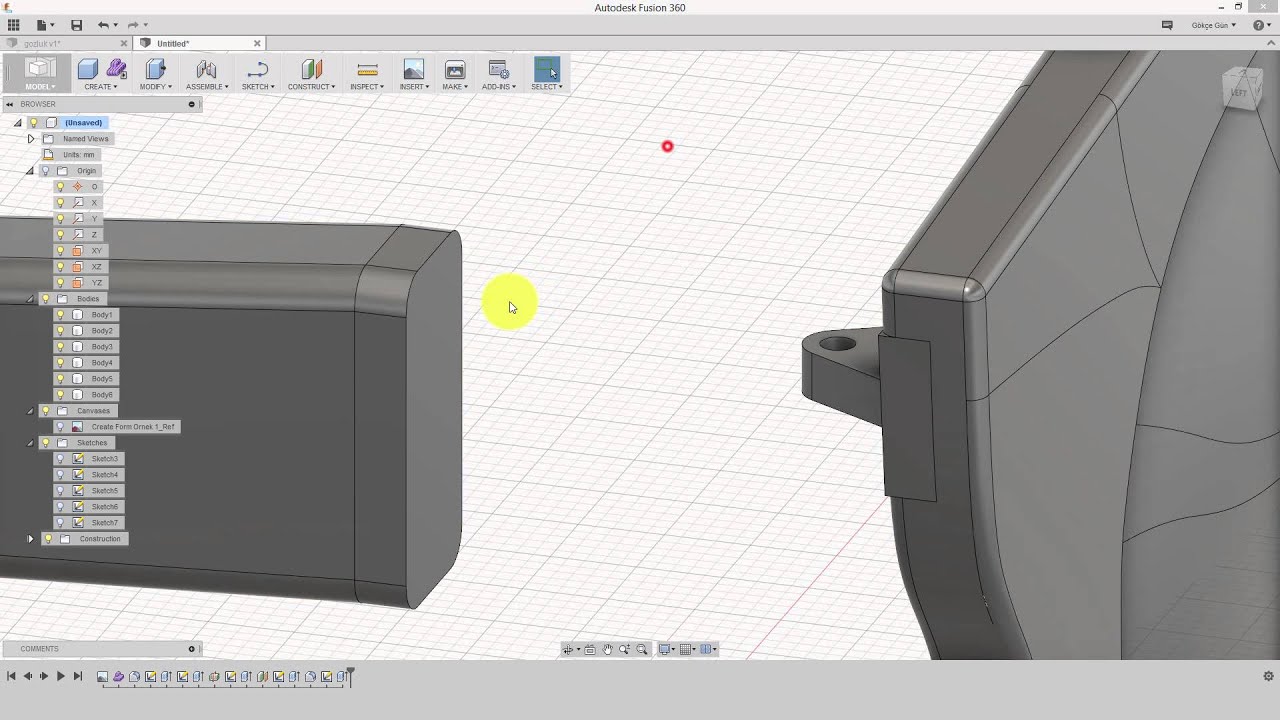Expand the Named Views folder

(30, 139)
